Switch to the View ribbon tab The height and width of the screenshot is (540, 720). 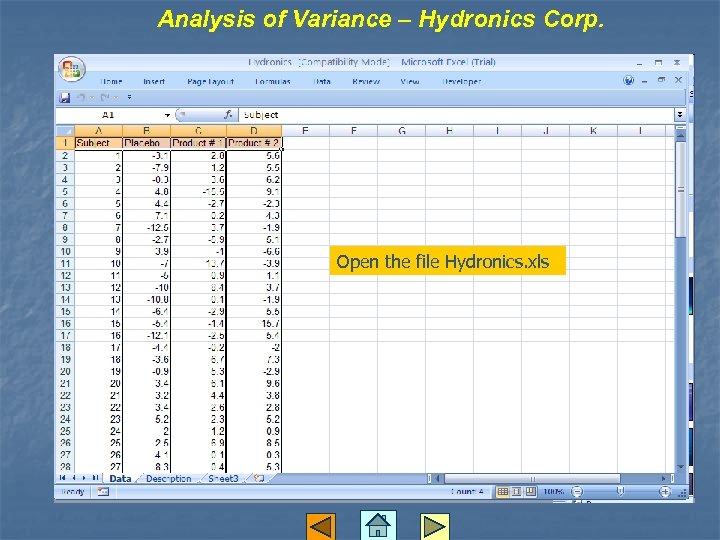pos(410,81)
